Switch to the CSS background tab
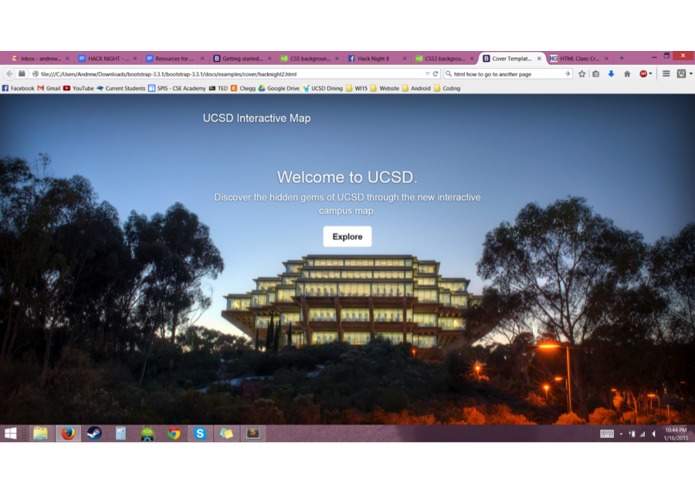 pyautogui.click(x=309, y=58)
